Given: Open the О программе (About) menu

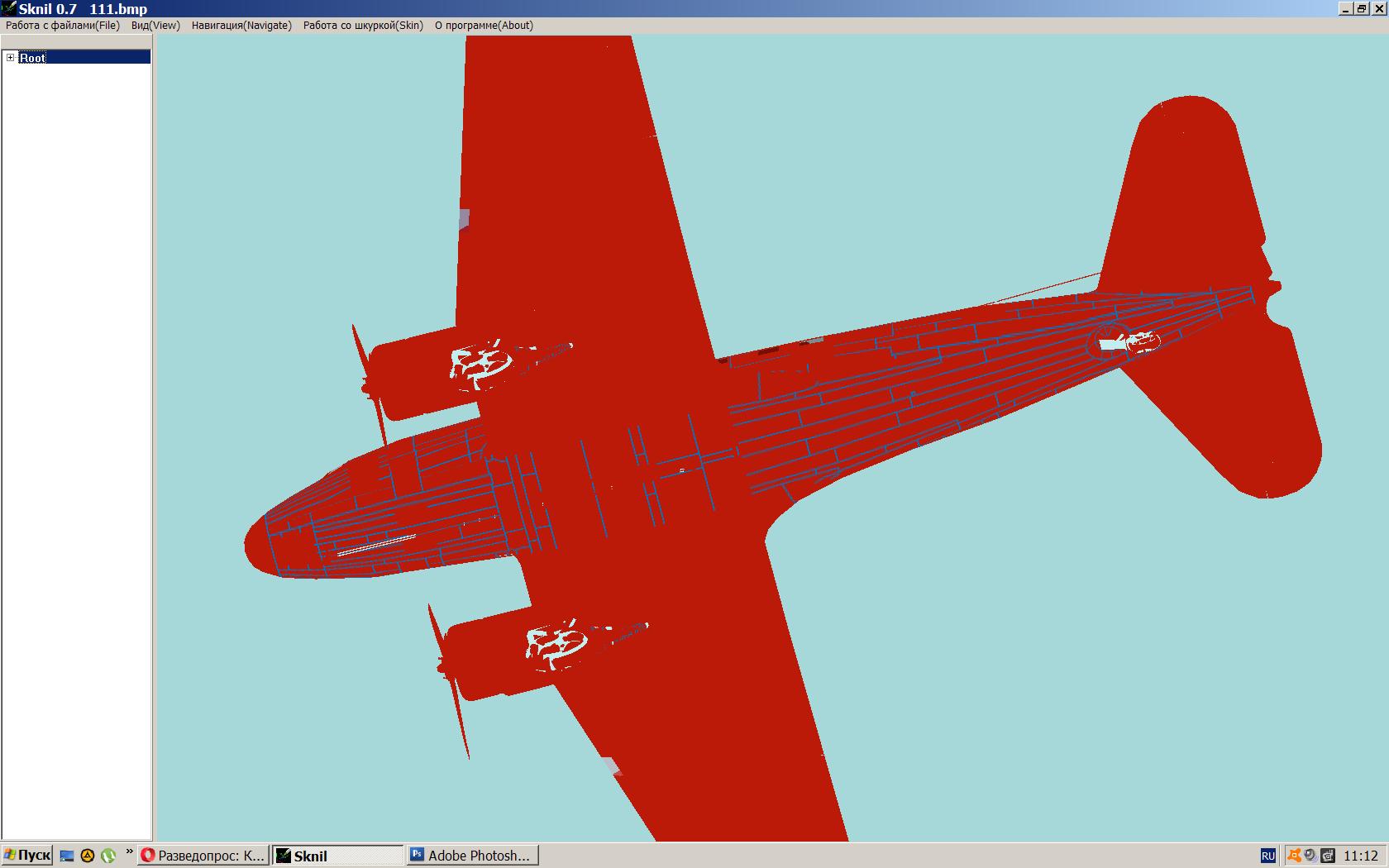Looking at the screenshot, I should click(x=484, y=26).
